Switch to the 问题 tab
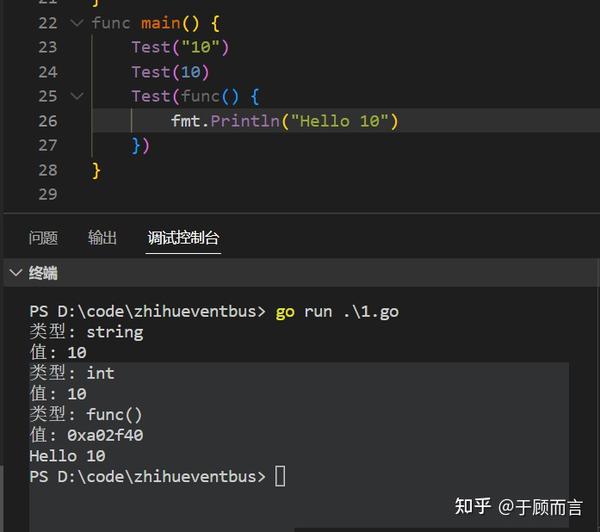This screenshot has width=600, height=532. click(43, 238)
